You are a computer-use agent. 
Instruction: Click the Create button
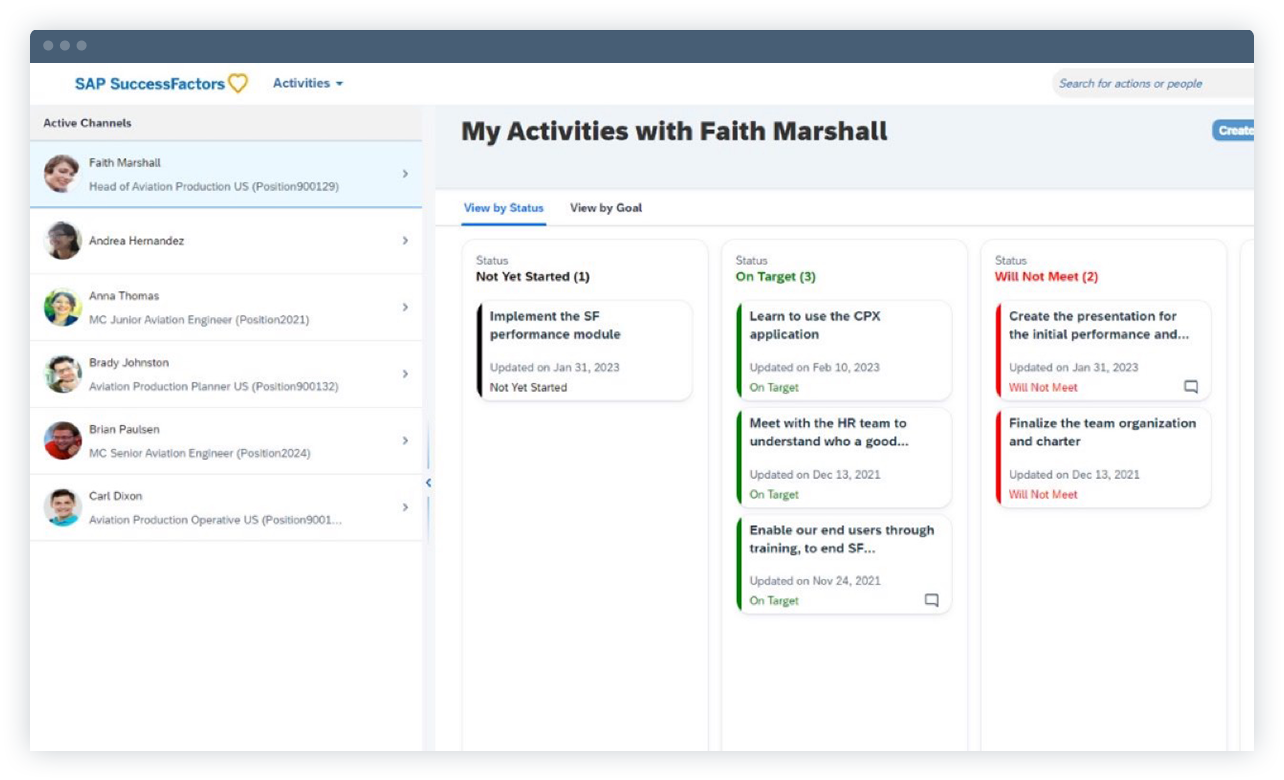coord(1237,130)
